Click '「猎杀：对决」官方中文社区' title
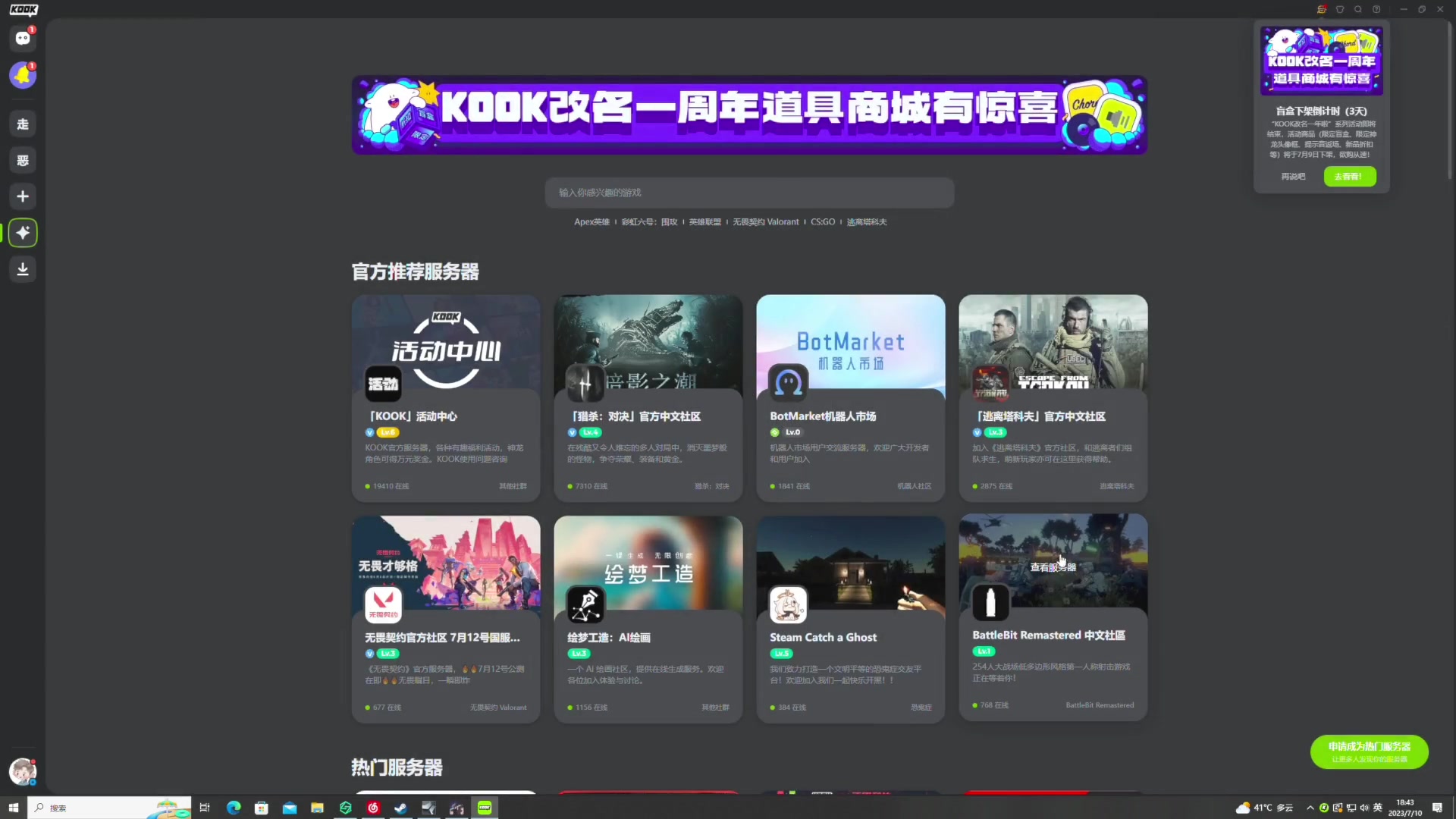 [x=634, y=416]
